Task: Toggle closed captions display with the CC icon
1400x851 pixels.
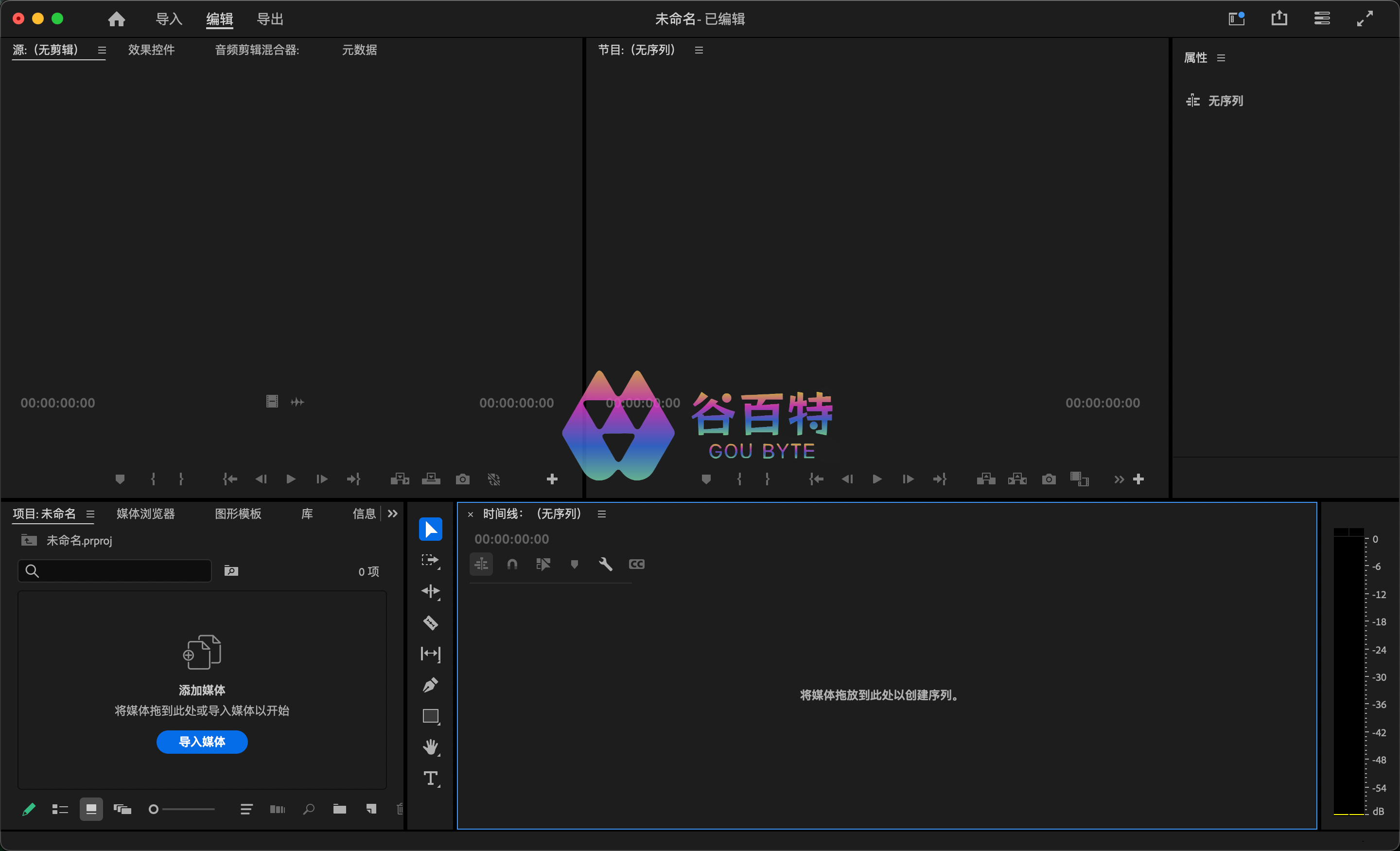Action: [x=636, y=564]
